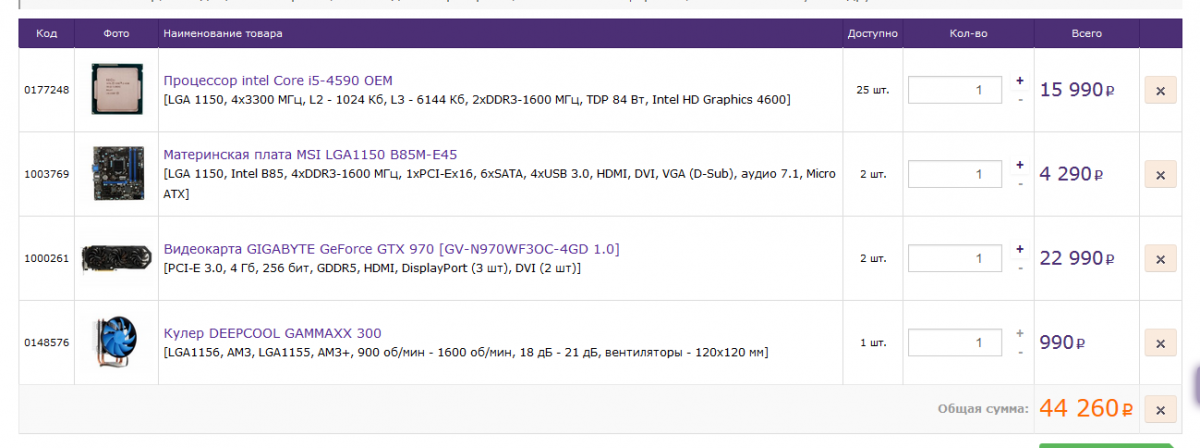Increase quantity of MSI motherboard

coord(1020,165)
